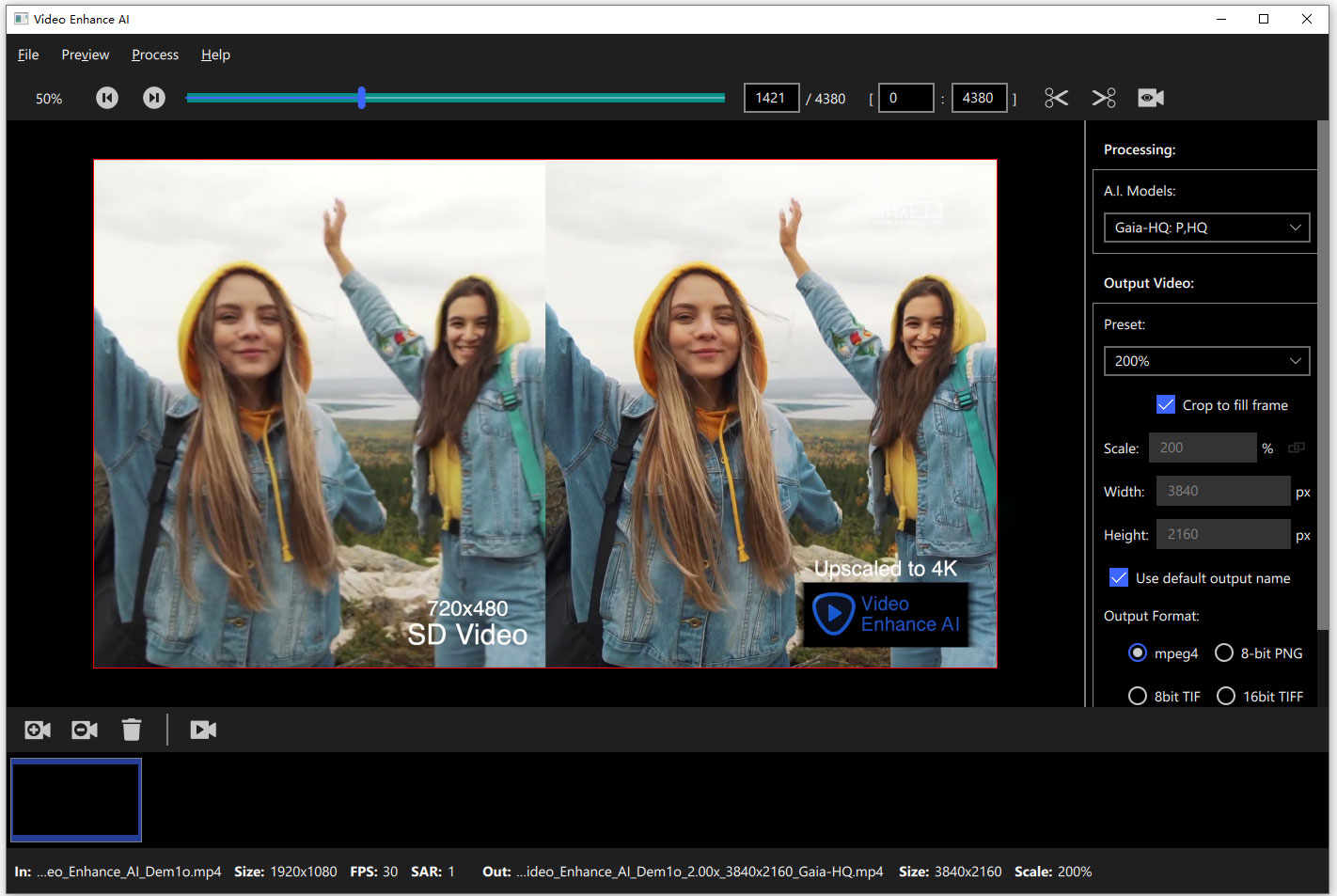Click the input file name in status bar

(129, 872)
